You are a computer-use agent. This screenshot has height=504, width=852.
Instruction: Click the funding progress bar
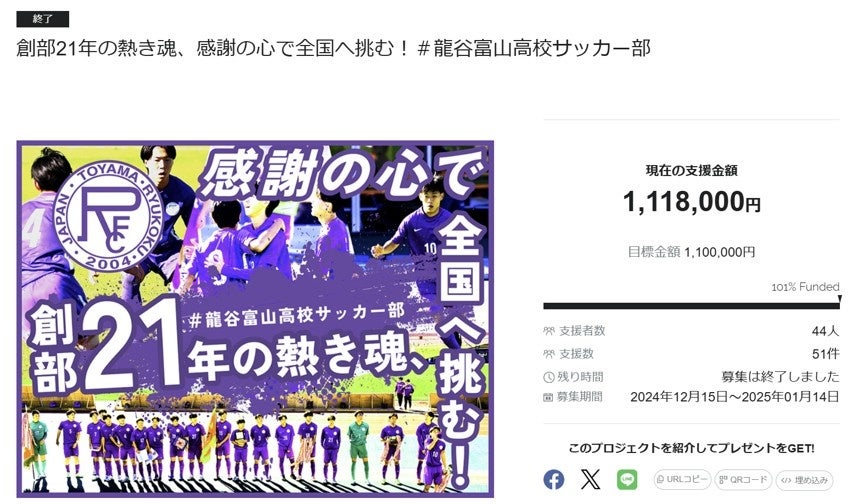[x=691, y=306]
